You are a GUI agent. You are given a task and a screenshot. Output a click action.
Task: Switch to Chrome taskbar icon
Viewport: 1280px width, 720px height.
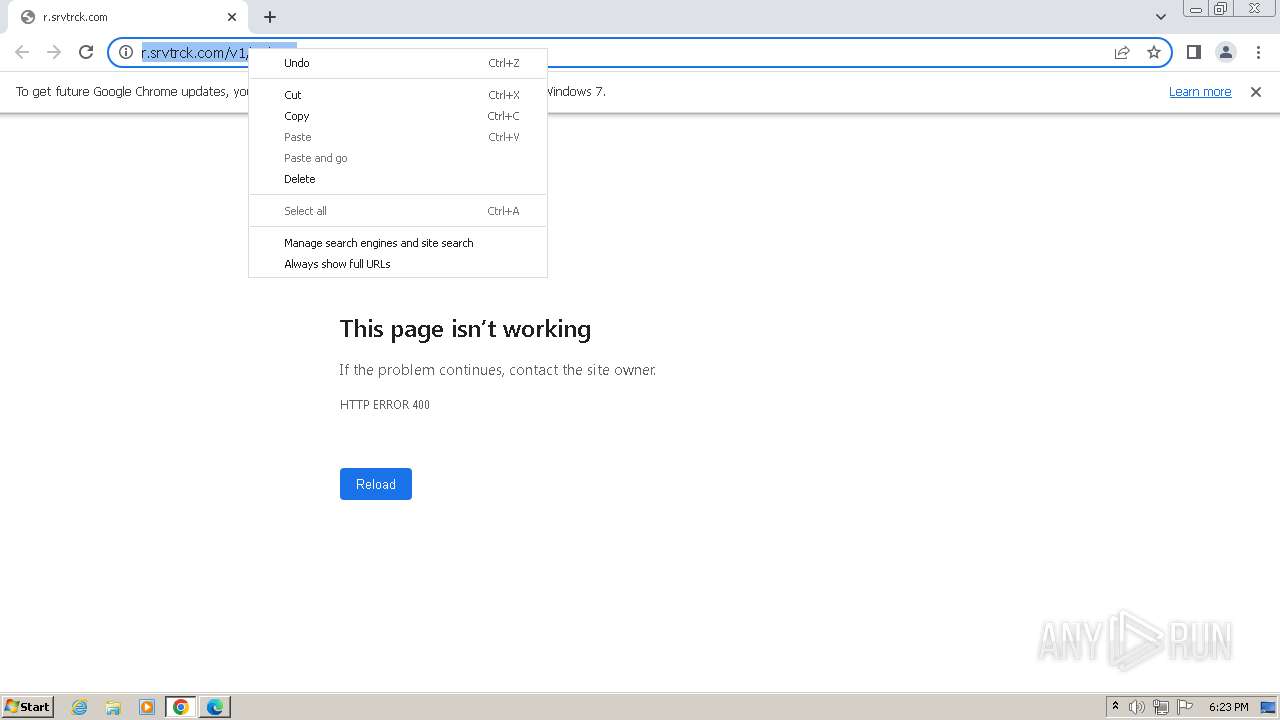click(x=181, y=707)
